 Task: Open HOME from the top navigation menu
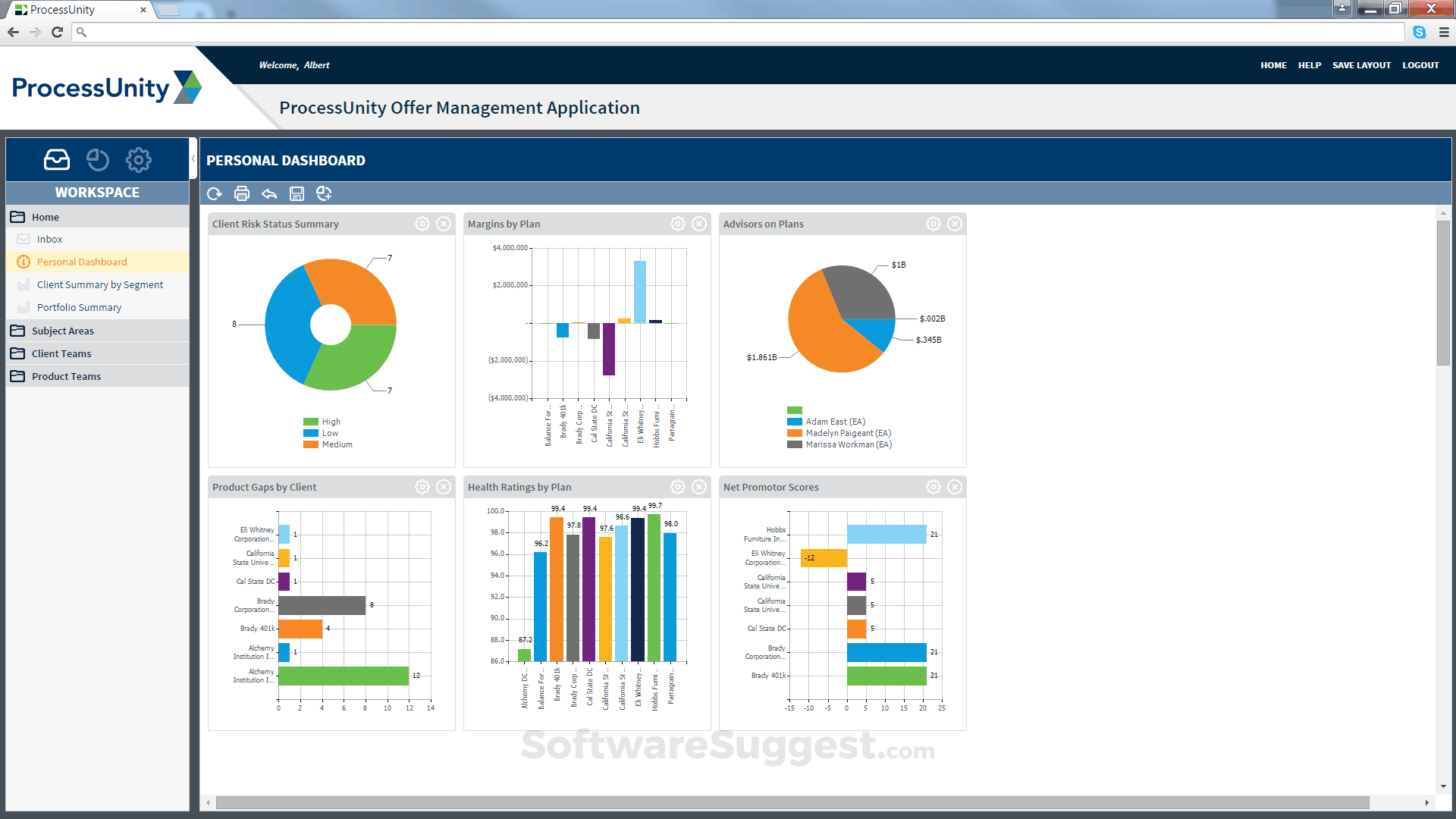pos(1273,65)
